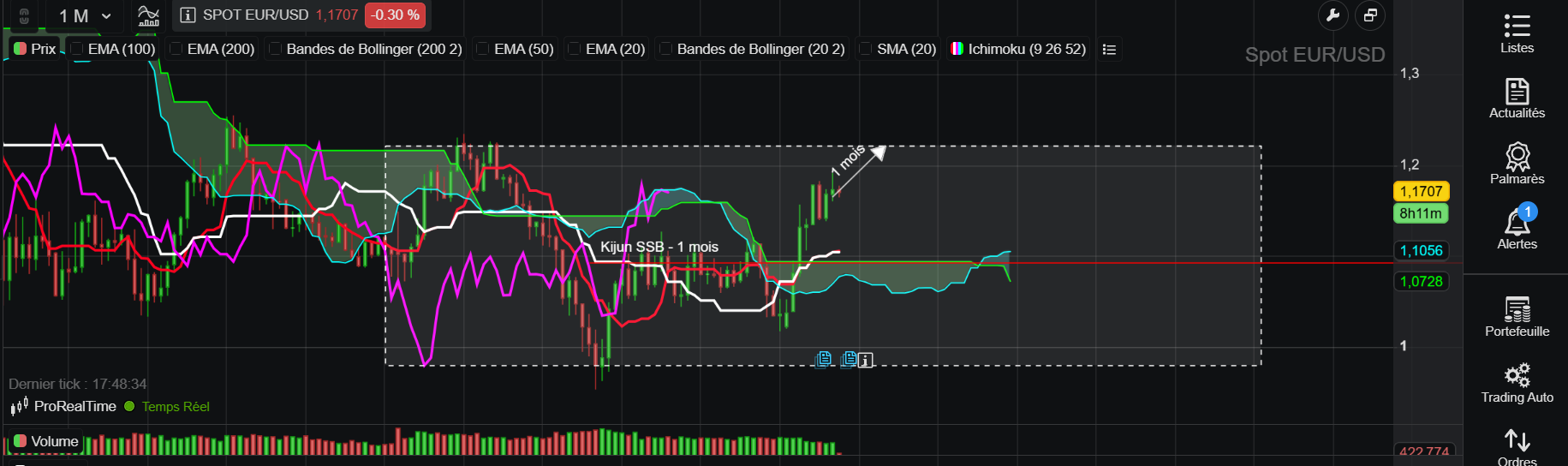Screen dimensions: 1568x466
Task: Open chart settings with the wrench icon
Action: 1333,15
